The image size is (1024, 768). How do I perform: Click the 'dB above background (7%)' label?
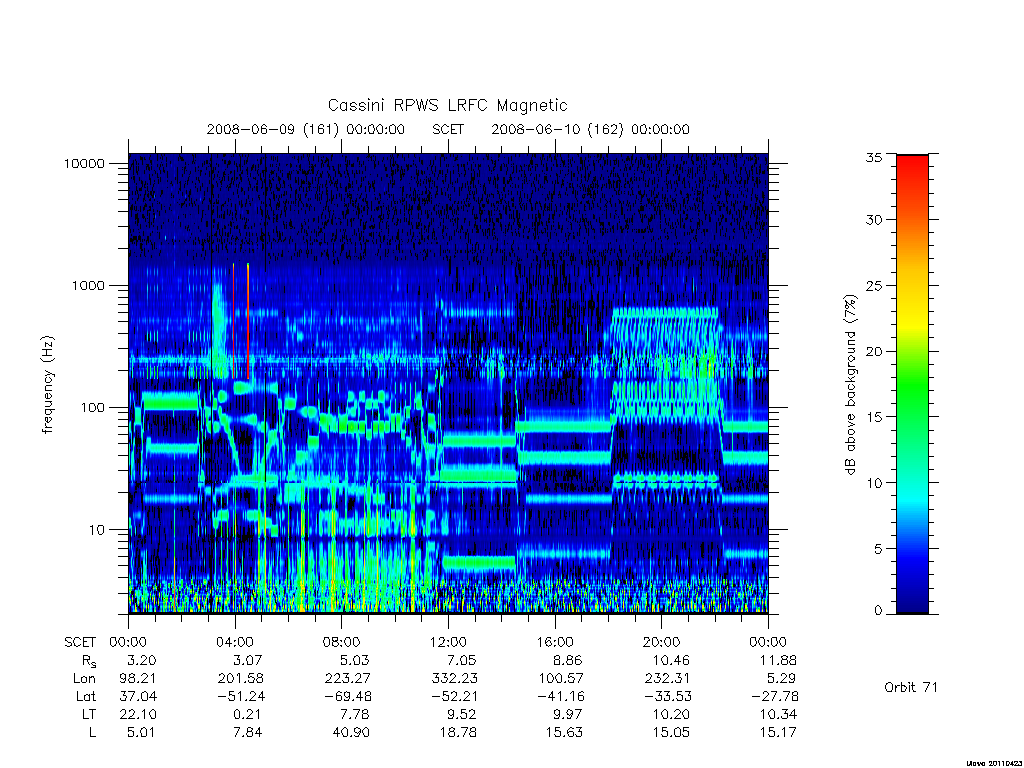(x=850, y=385)
